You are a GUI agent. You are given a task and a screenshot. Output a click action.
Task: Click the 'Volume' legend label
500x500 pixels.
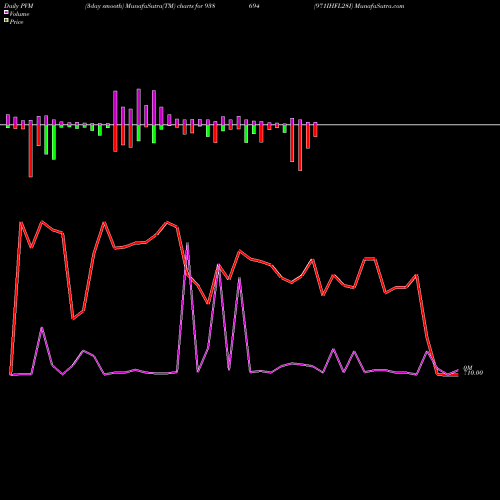click(19, 14)
